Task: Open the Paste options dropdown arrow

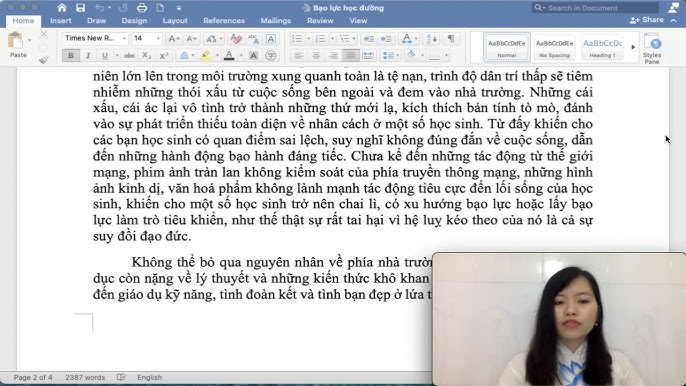Action: (29, 40)
